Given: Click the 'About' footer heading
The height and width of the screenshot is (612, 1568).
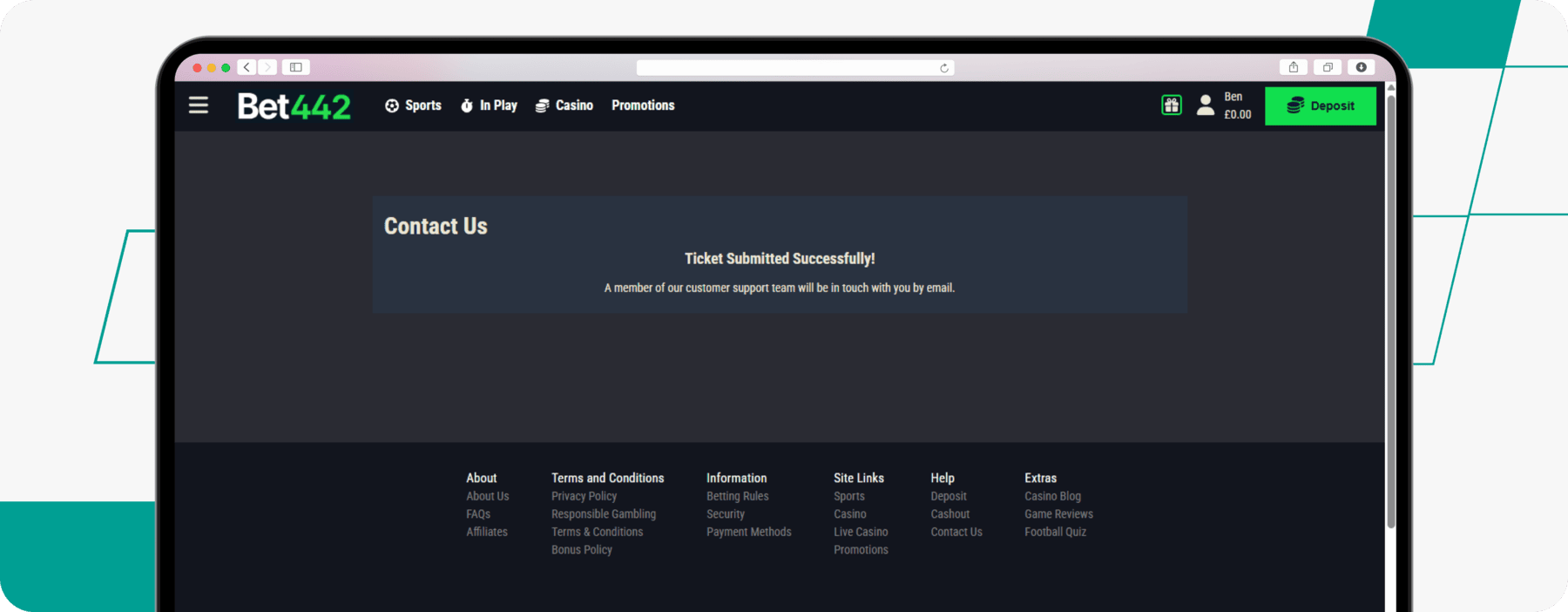Looking at the screenshot, I should point(482,478).
